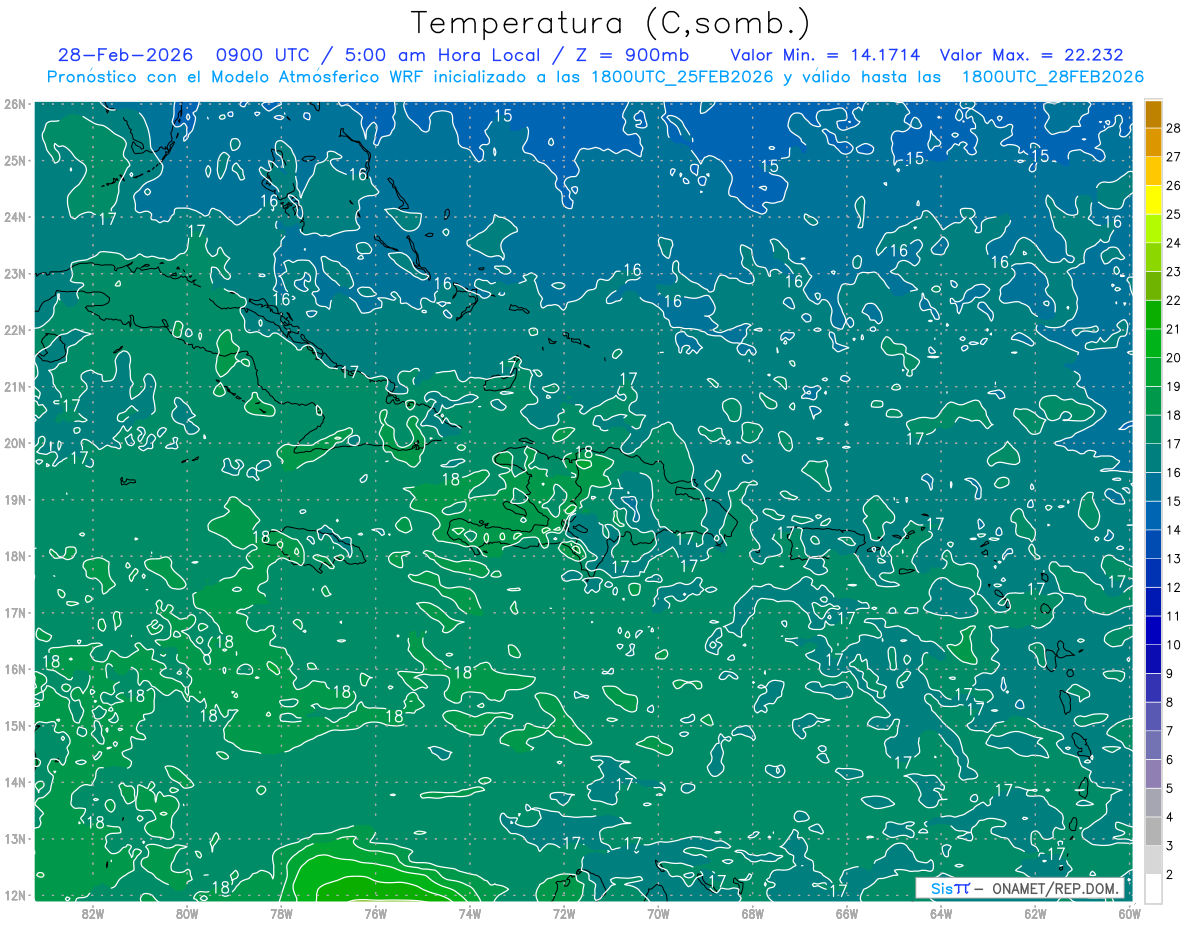This screenshot has height=927, width=1200.
Task: Click the "Z = 900mb" pressure level text
Action: tap(633, 55)
